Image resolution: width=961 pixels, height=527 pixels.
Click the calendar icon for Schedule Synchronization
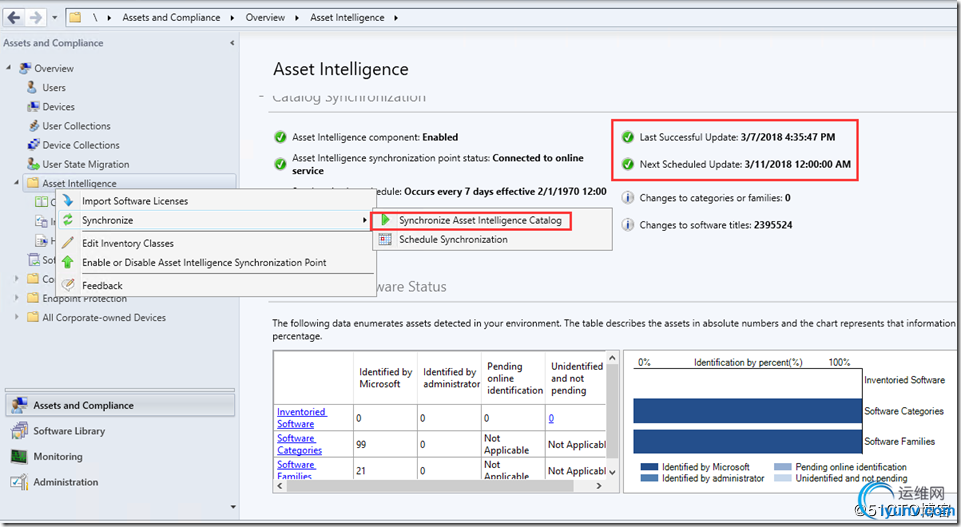(x=385, y=239)
